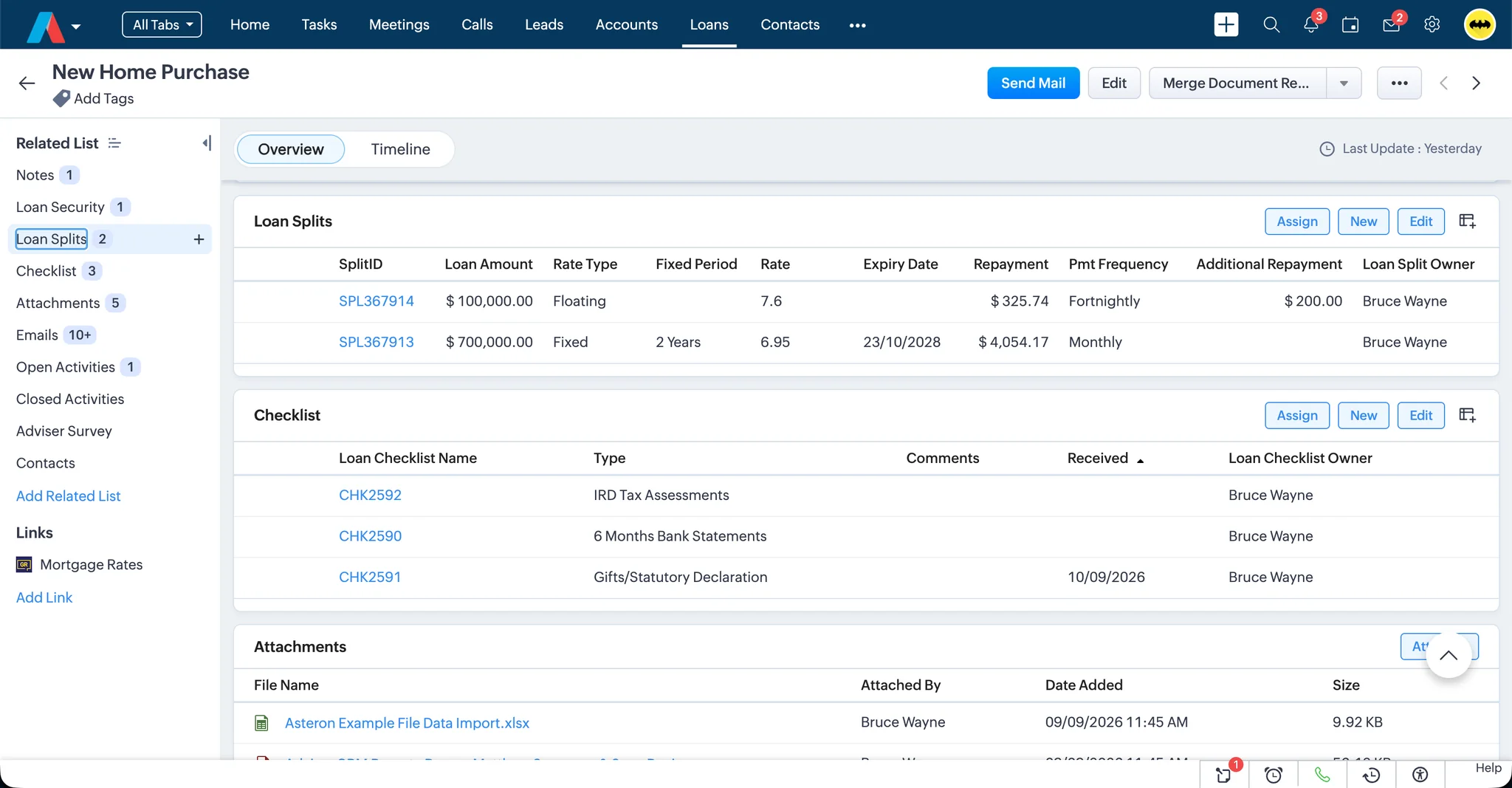Open the settings gear icon

[1432, 24]
